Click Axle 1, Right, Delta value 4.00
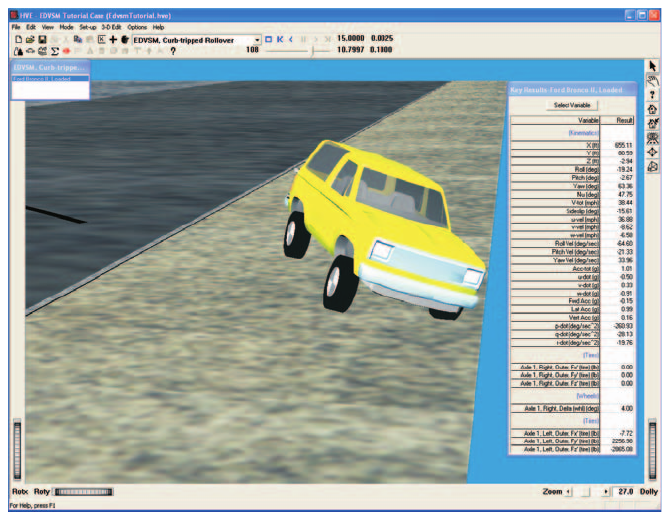The width and height of the screenshot is (668, 517). point(627,408)
